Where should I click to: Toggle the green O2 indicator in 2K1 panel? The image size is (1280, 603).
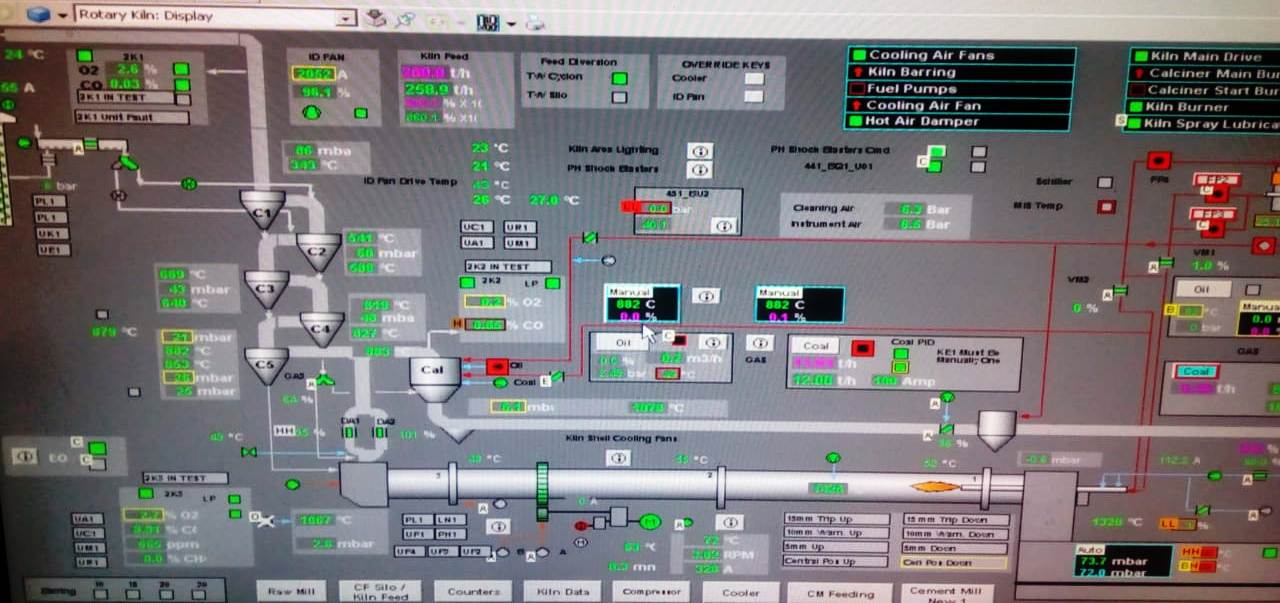(x=181, y=69)
